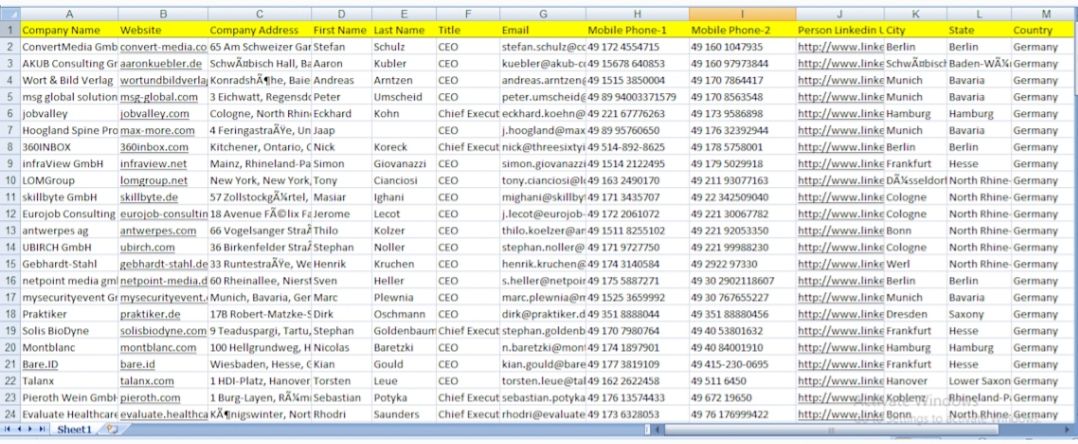Click the last name Oschmann cell
This screenshot has width=1078, height=444.
404,314
